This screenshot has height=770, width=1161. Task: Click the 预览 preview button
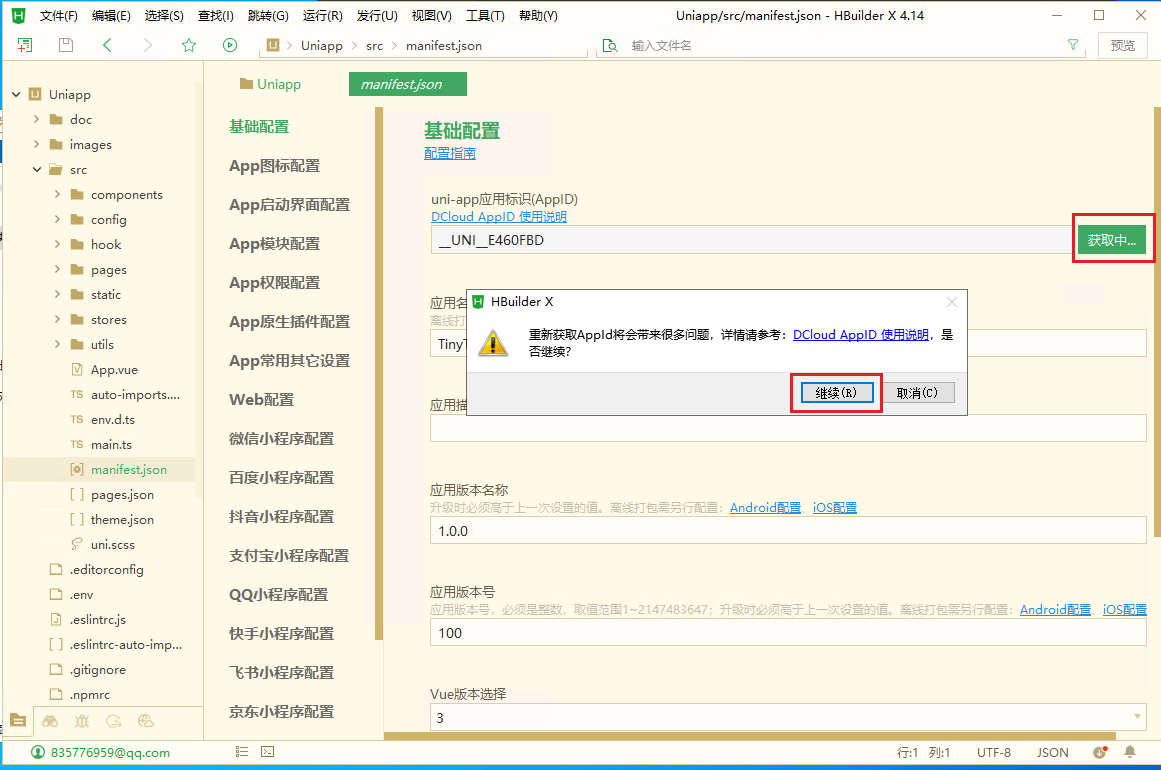point(1122,45)
